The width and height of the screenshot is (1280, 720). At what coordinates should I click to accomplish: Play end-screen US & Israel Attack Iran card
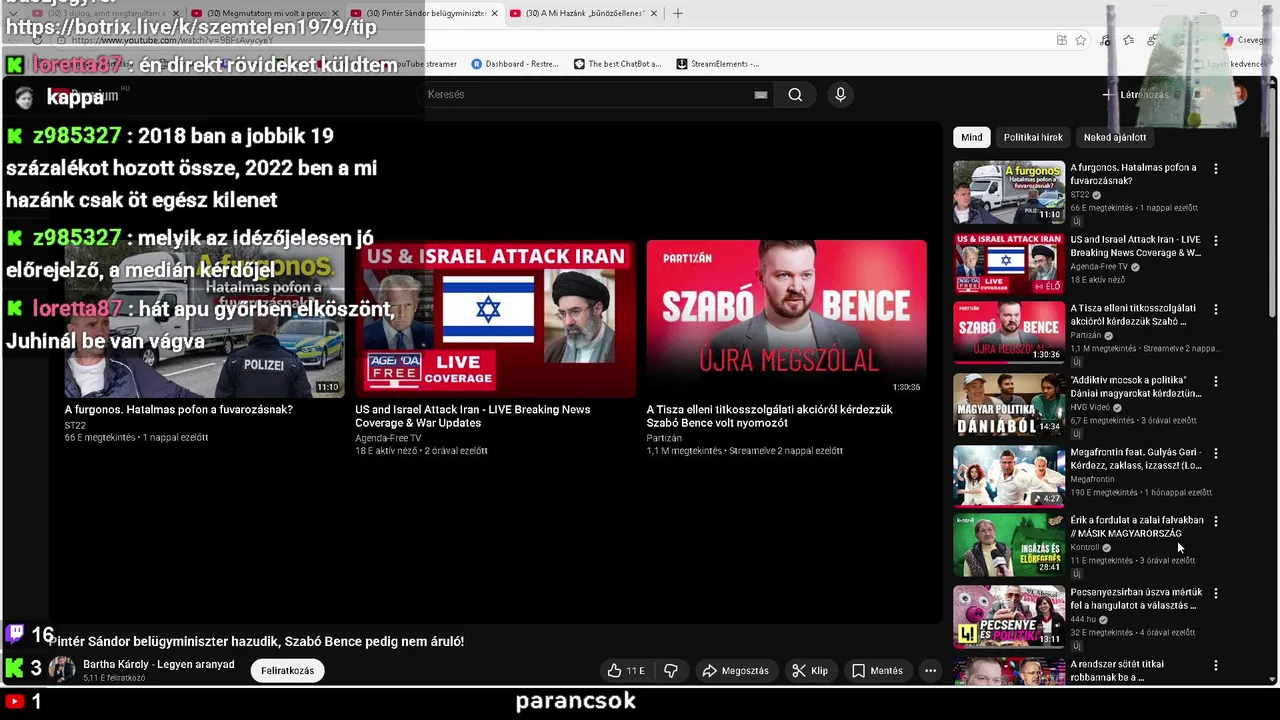click(495, 318)
